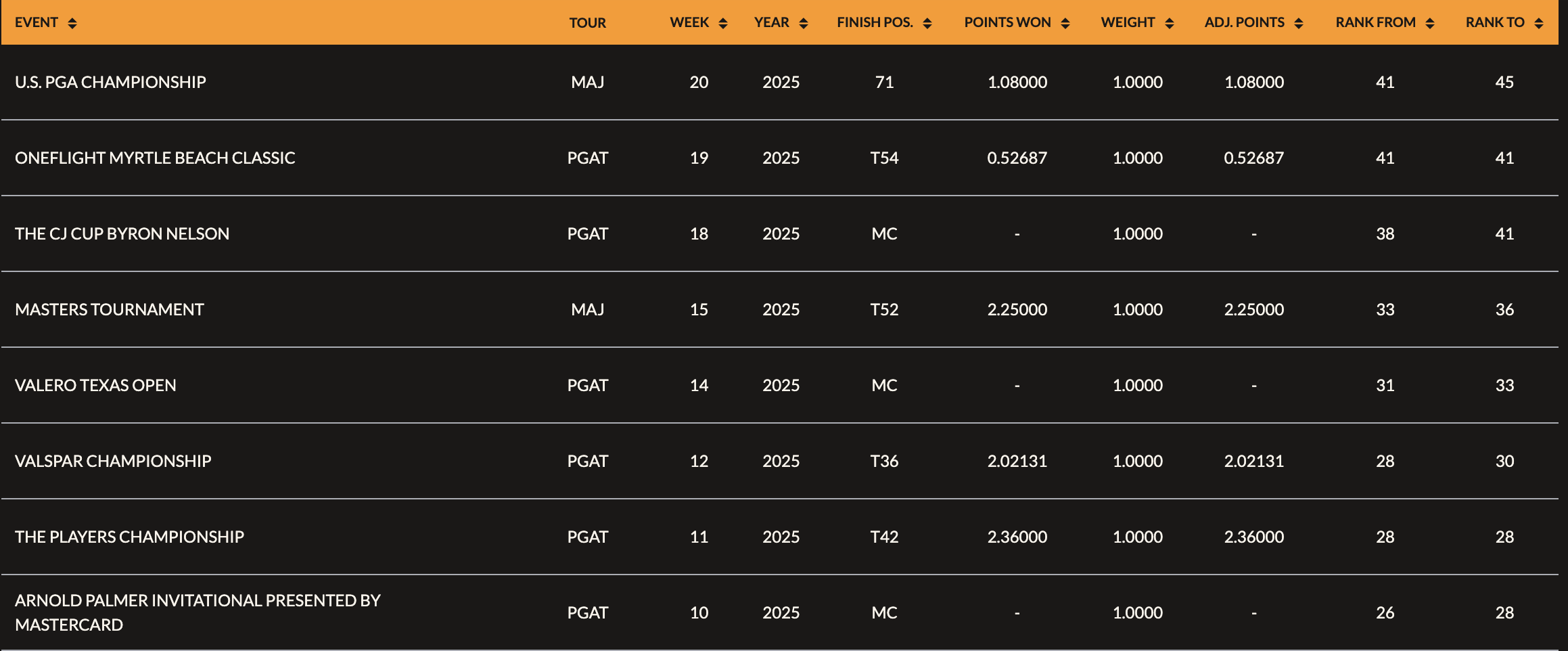
Task: Click rank to 36 in Masters row
Action: pyautogui.click(x=1504, y=309)
